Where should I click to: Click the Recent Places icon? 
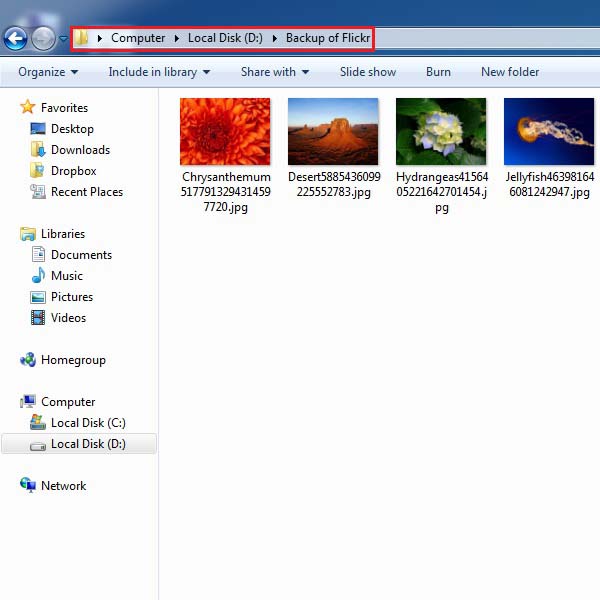click(38, 192)
